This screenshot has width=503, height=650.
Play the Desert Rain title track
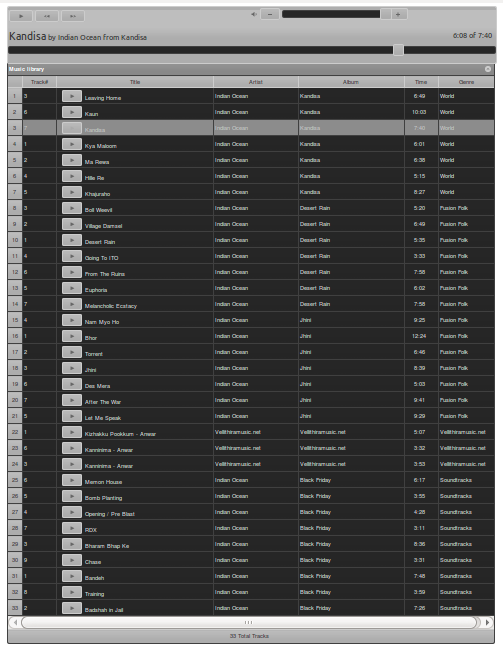click(72, 240)
